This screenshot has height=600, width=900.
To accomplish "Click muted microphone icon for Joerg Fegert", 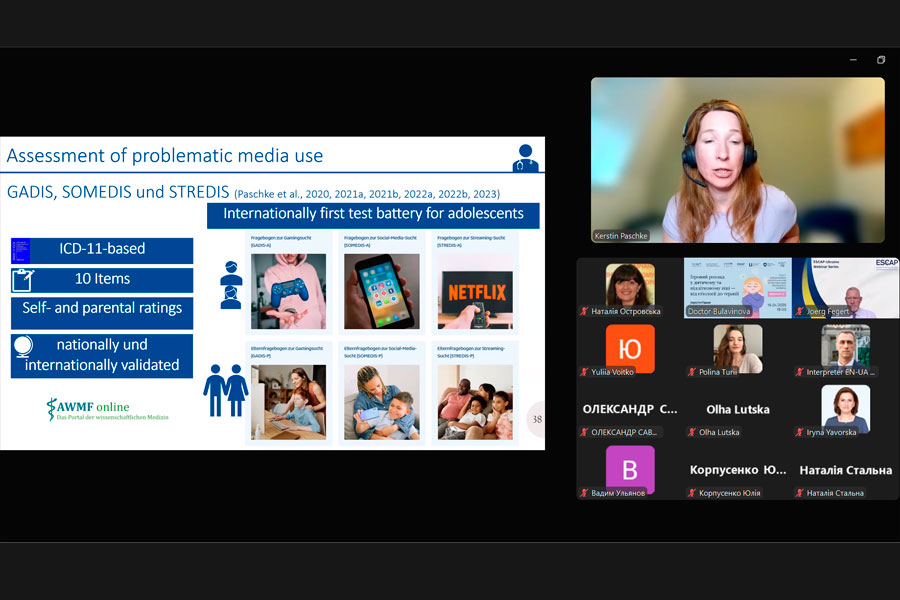I will coord(800,312).
